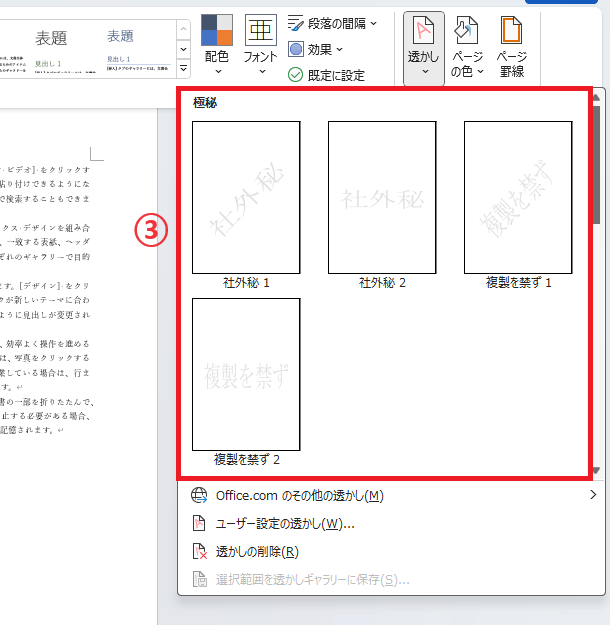Choose 透かしの削除 to remove watermark
Viewport: 610px width, 625px height.
click(x=391, y=552)
